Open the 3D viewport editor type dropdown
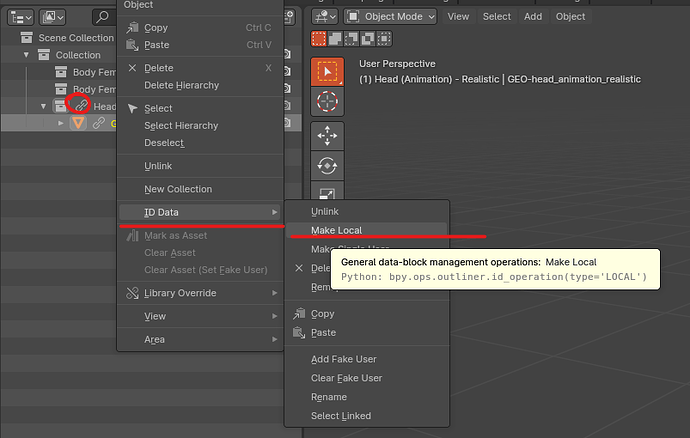 [x=324, y=17]
